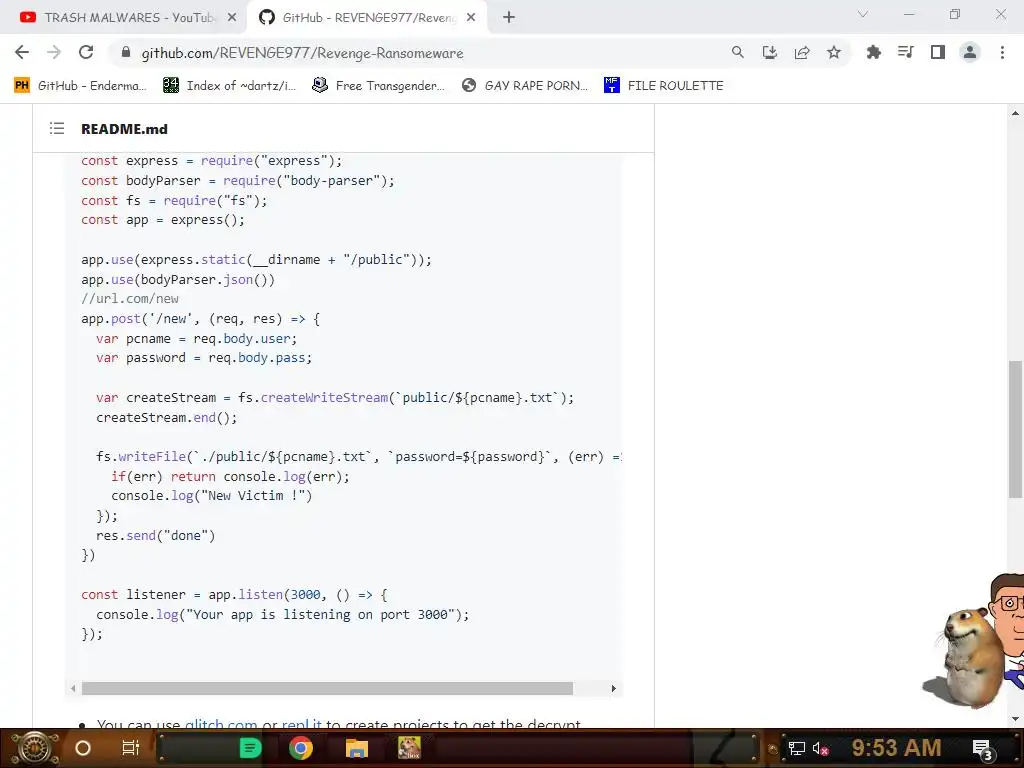The height and width of the screenshot is (768, 1024).
Task: Click the code block horizontal scrollbar
Action: pyautogui.click(x=327, y=688)
